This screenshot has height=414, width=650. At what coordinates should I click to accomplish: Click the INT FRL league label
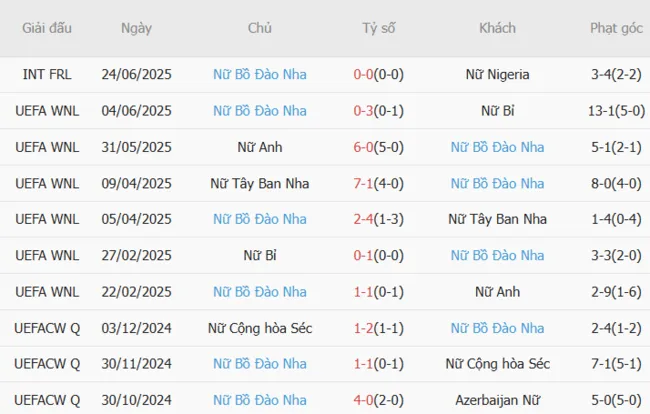pyautogui.click(x=47, y=74)
